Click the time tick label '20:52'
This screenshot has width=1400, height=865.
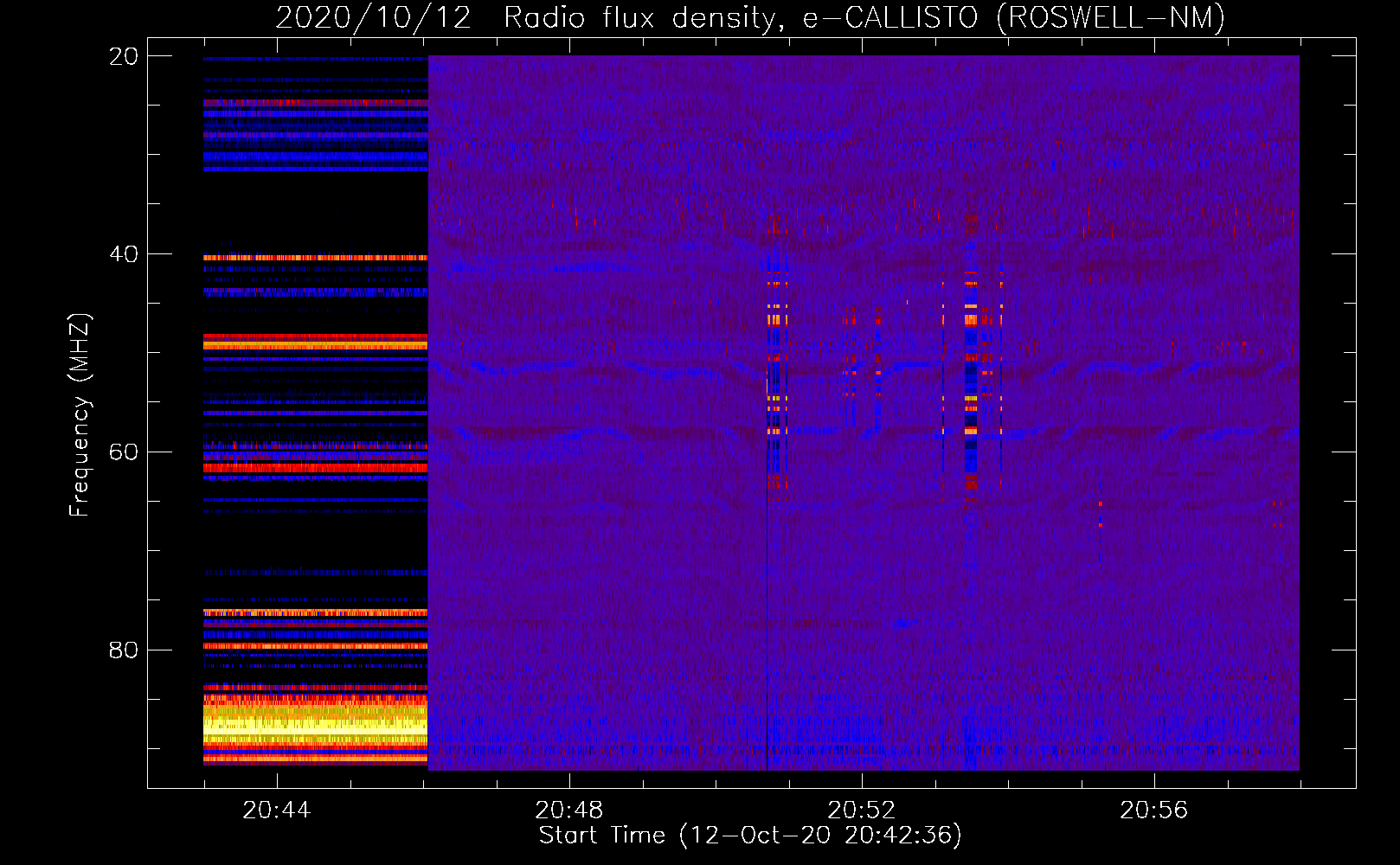862,811
